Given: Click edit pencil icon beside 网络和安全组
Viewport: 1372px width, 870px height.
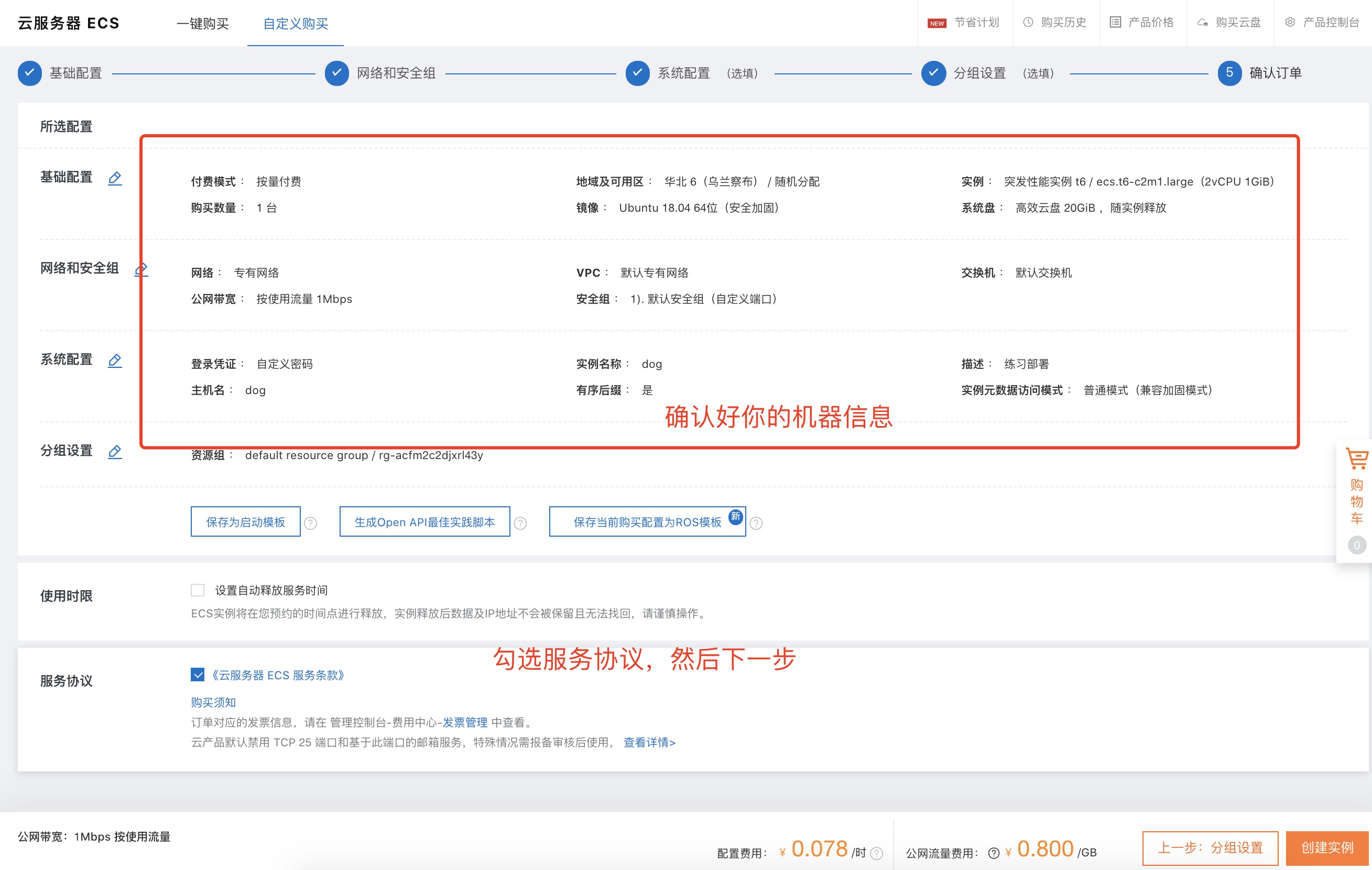Looking at the screenshot, I should click(141, 269).
